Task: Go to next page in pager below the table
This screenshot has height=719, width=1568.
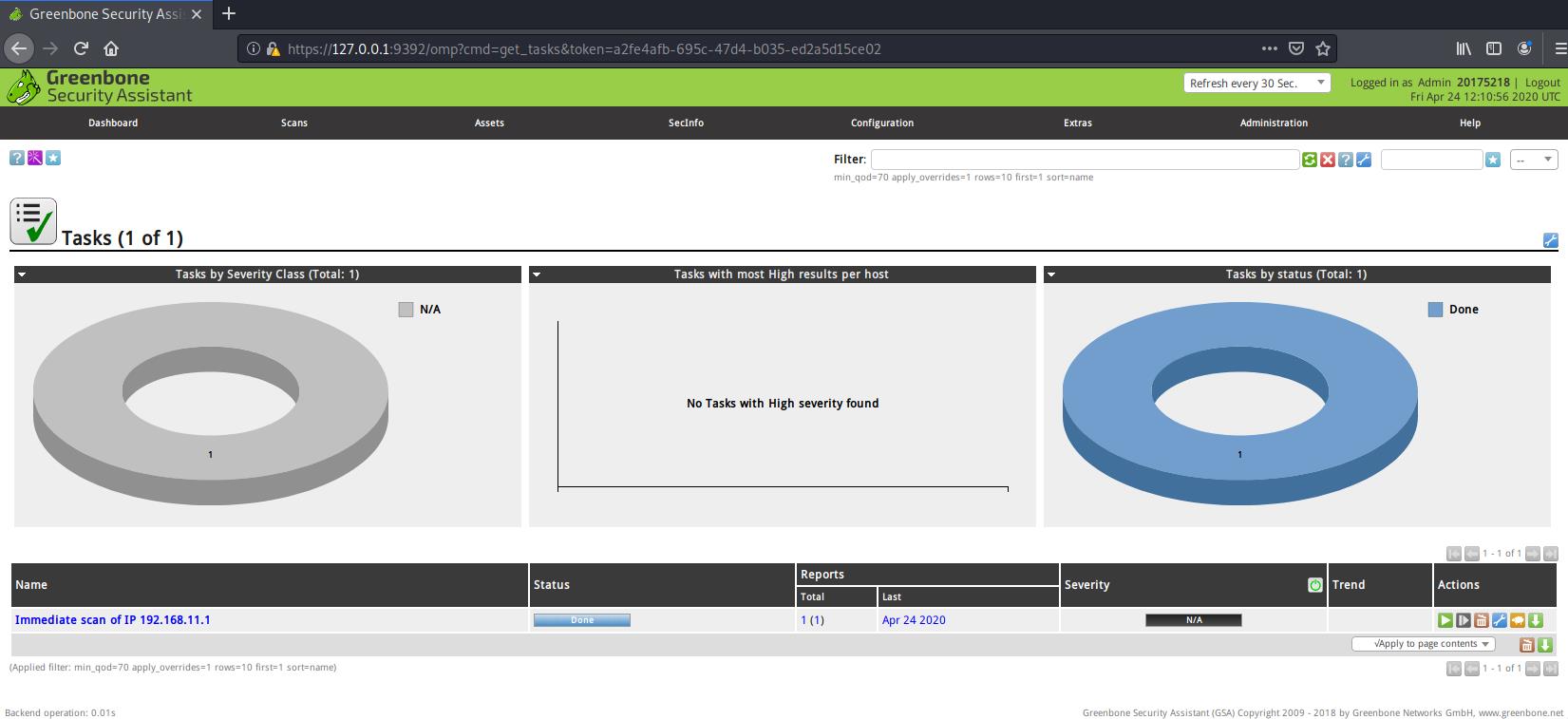Action: point(1533,669)
